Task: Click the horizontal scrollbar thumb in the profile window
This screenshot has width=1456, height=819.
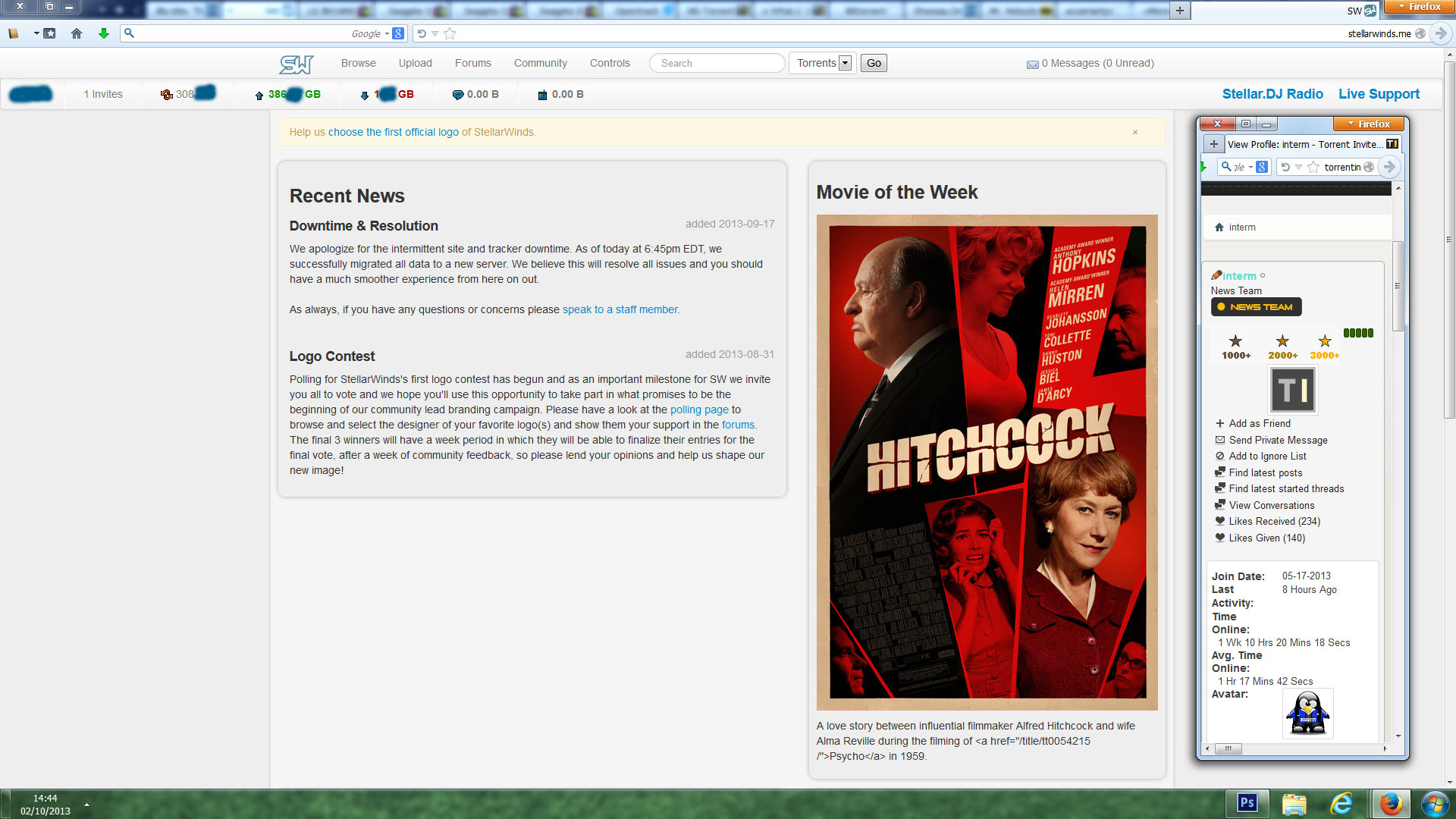Action: pyautogui.click(x=1228, y=748)
